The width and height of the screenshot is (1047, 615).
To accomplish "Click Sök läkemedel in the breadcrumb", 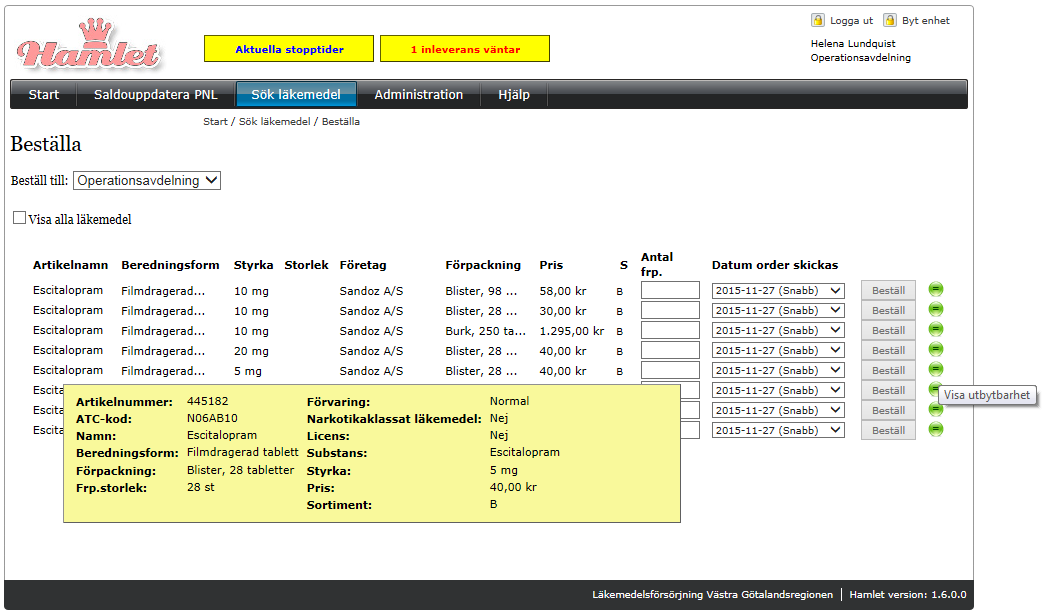I will [x=274, y=122].
